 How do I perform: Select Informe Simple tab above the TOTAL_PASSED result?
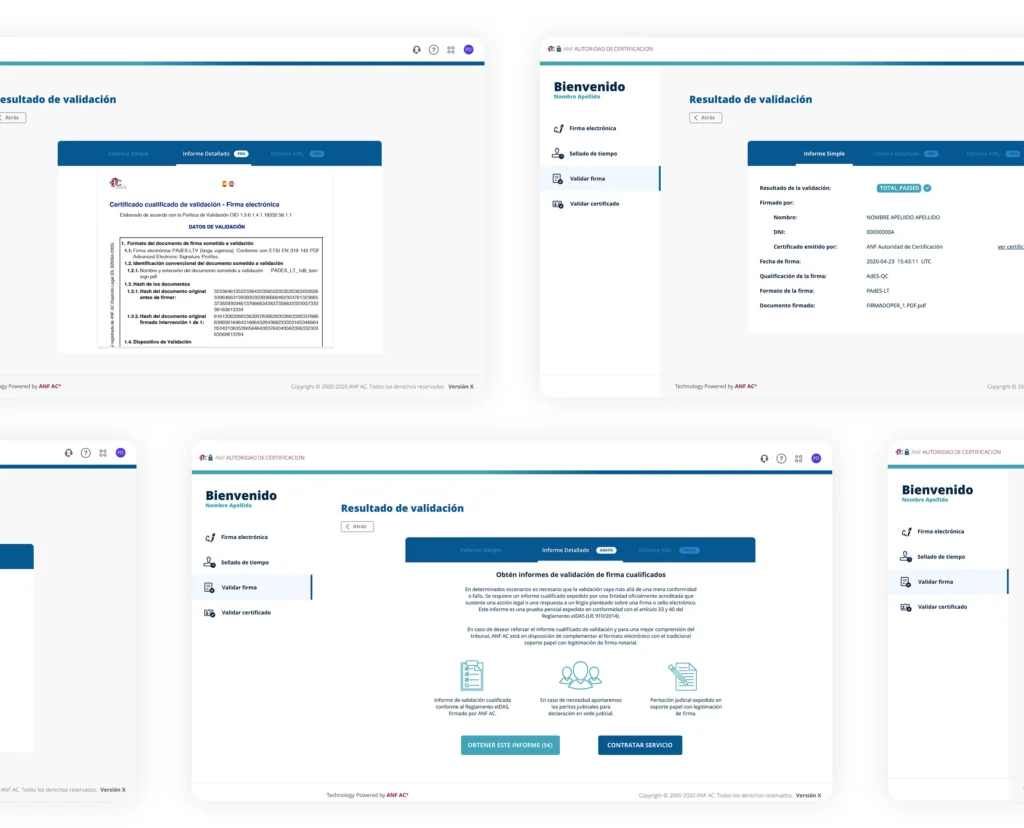(825, 154)
